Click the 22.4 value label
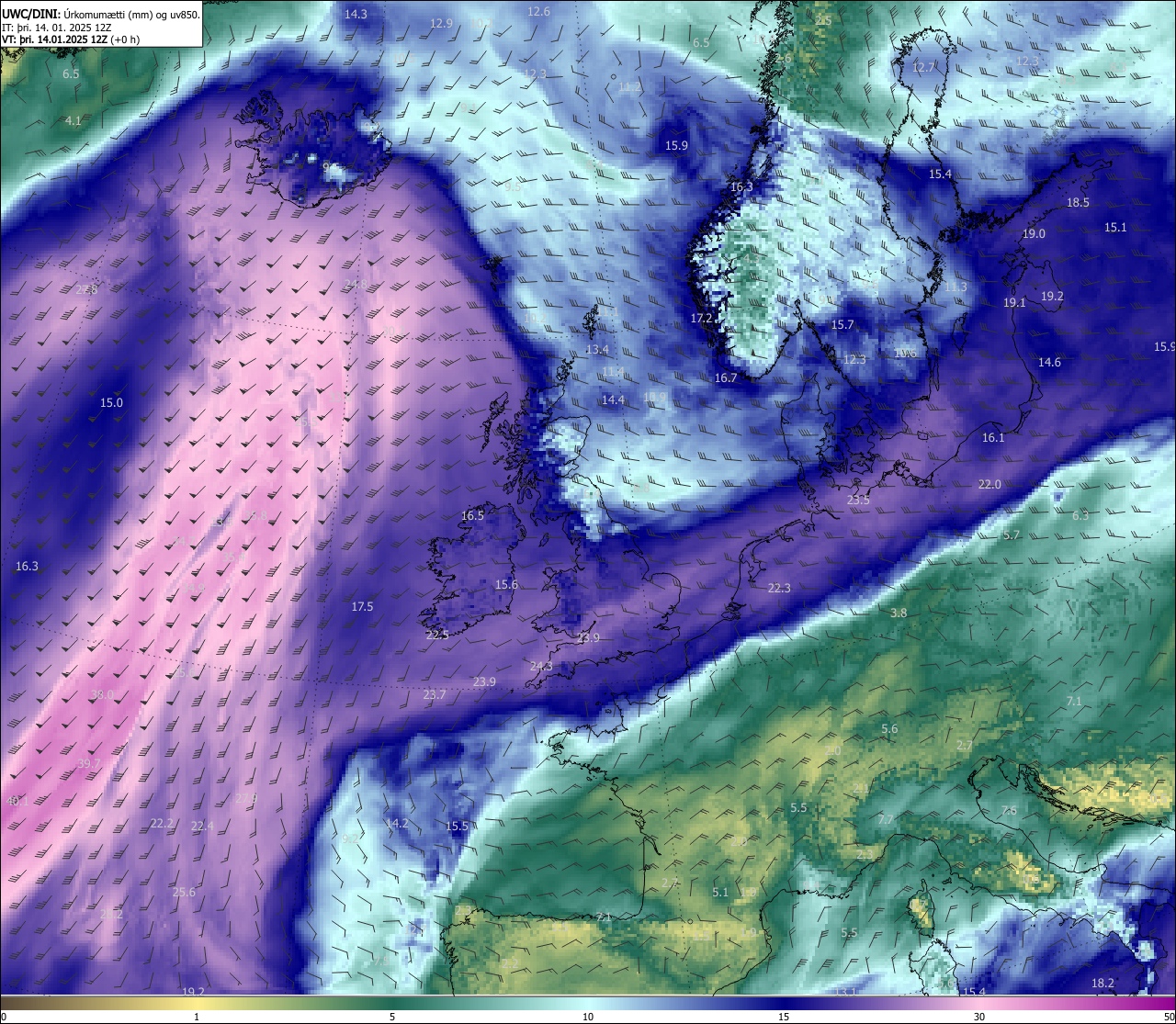Image resolution: width=1176 pixels, height=1024 pixels. (202, 826)
